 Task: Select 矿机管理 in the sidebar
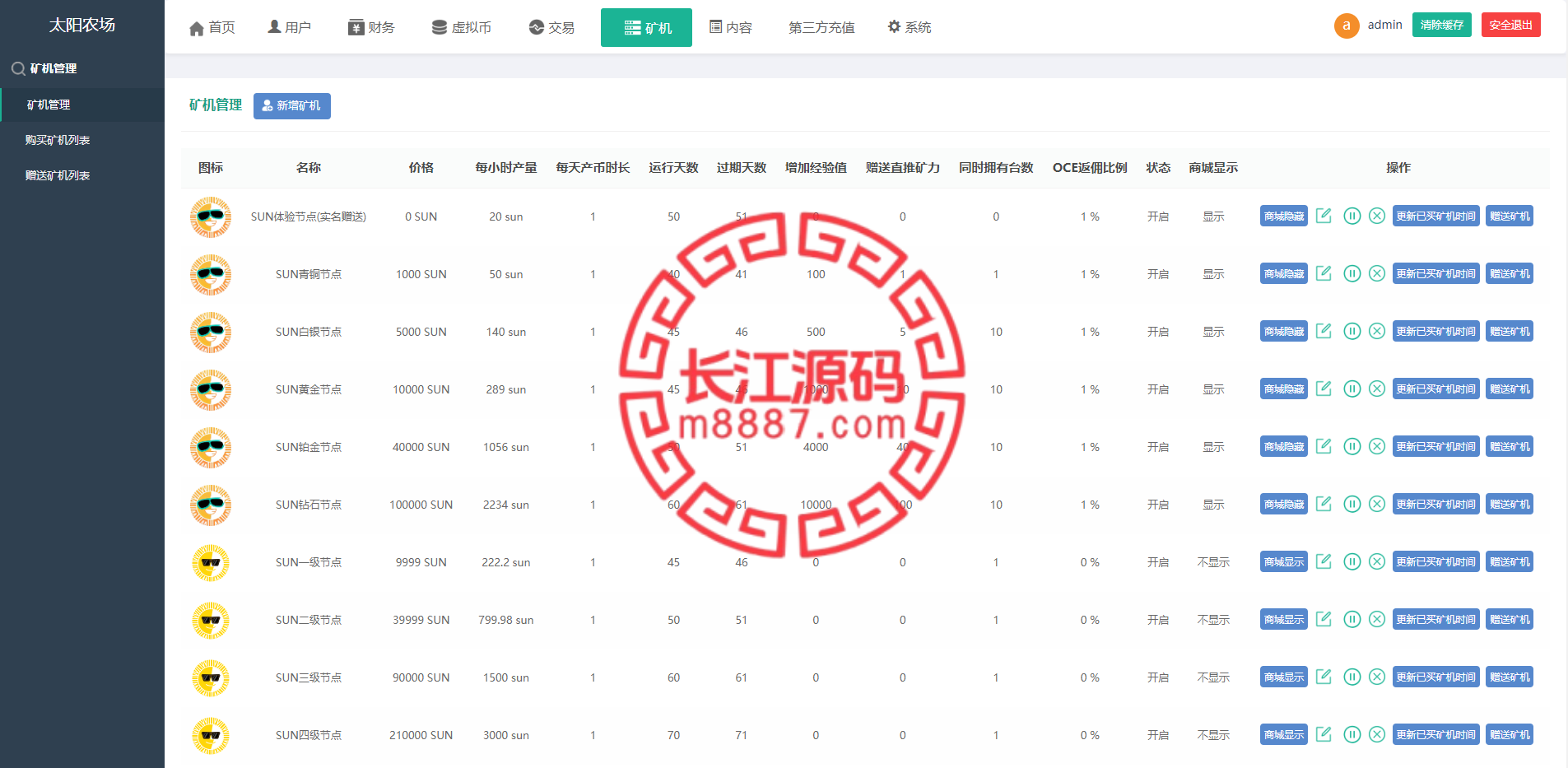tap(82, 105)
